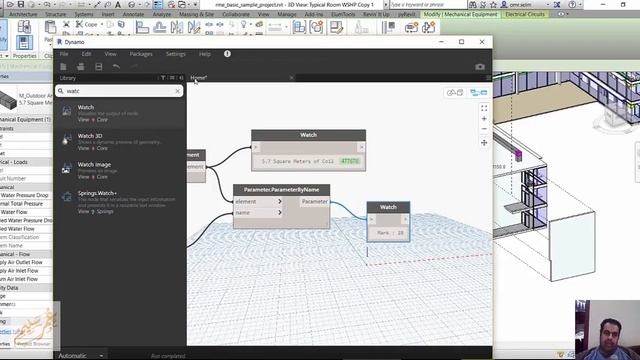
Task: Click Revit Communication Center satellite icon
Action: coord(483,5)
